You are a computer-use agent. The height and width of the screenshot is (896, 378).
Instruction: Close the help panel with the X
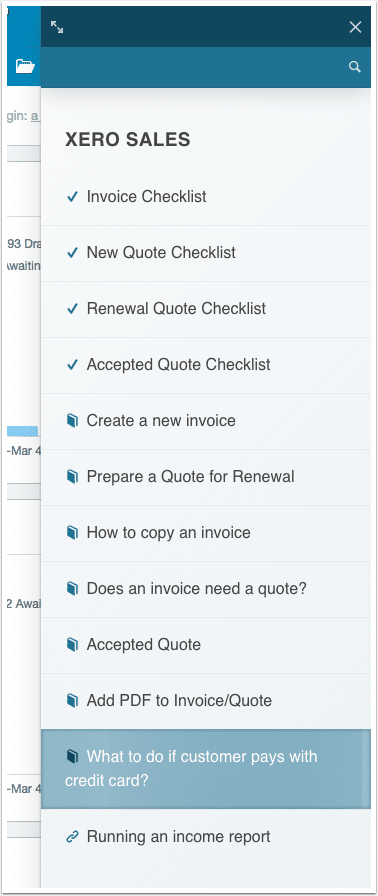coord(355,27)
